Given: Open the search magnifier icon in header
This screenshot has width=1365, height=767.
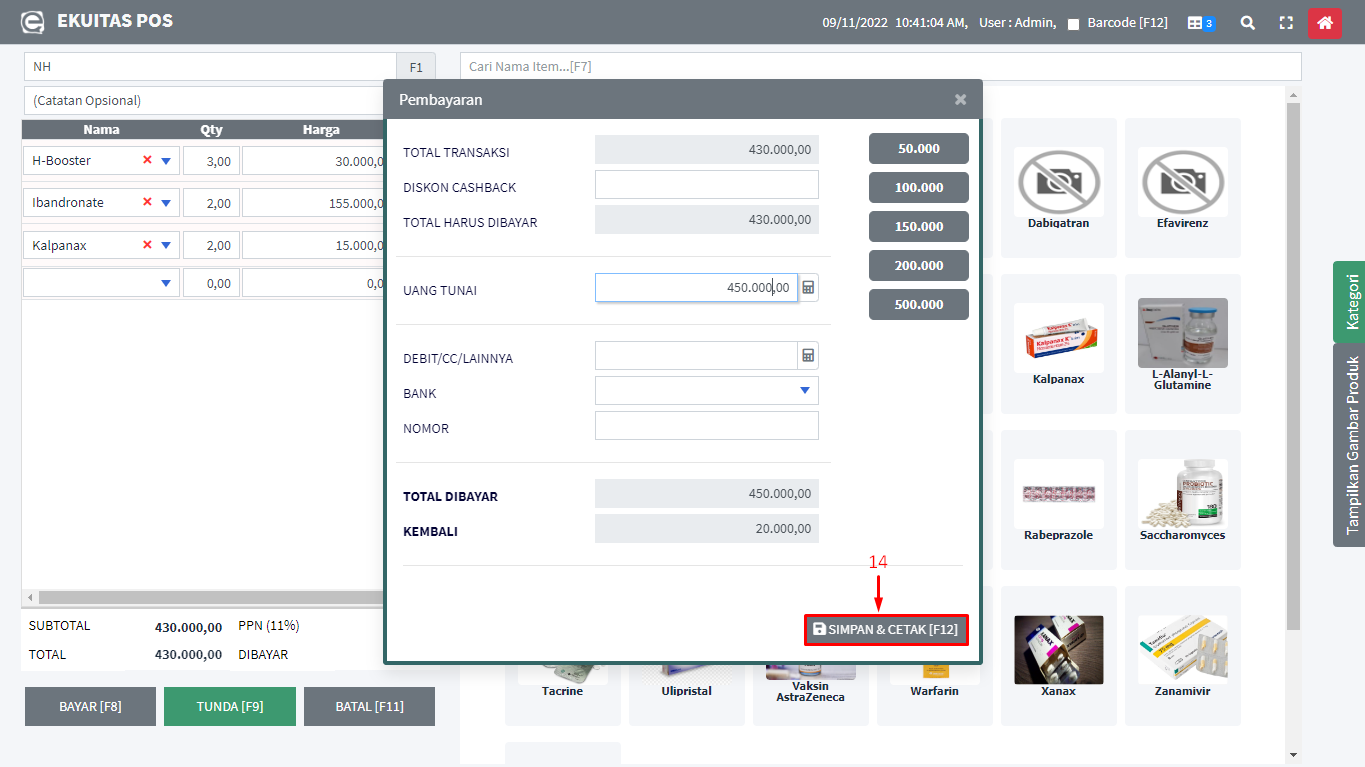Looking at the screenshot, I should [1247, 22].
